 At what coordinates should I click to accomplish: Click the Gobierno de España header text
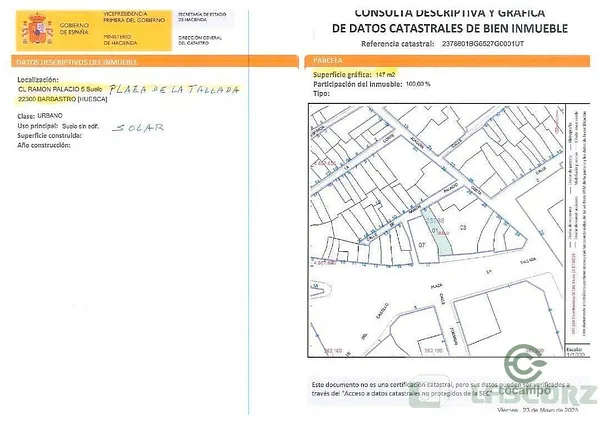73,26
